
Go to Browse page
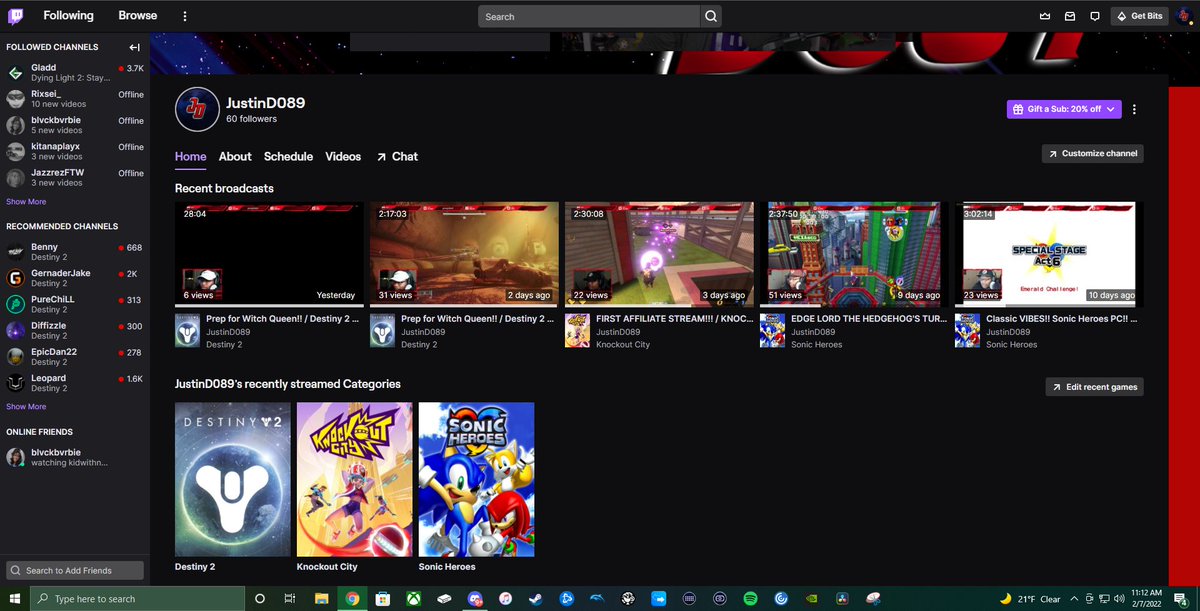pyautogui.click(x=138, y=16)
